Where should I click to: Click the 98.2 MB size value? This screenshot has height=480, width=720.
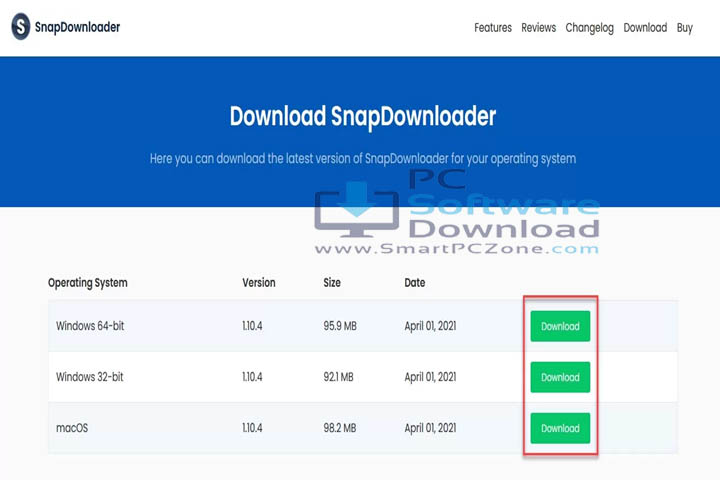pyautogui.click(x=339, y=428)
